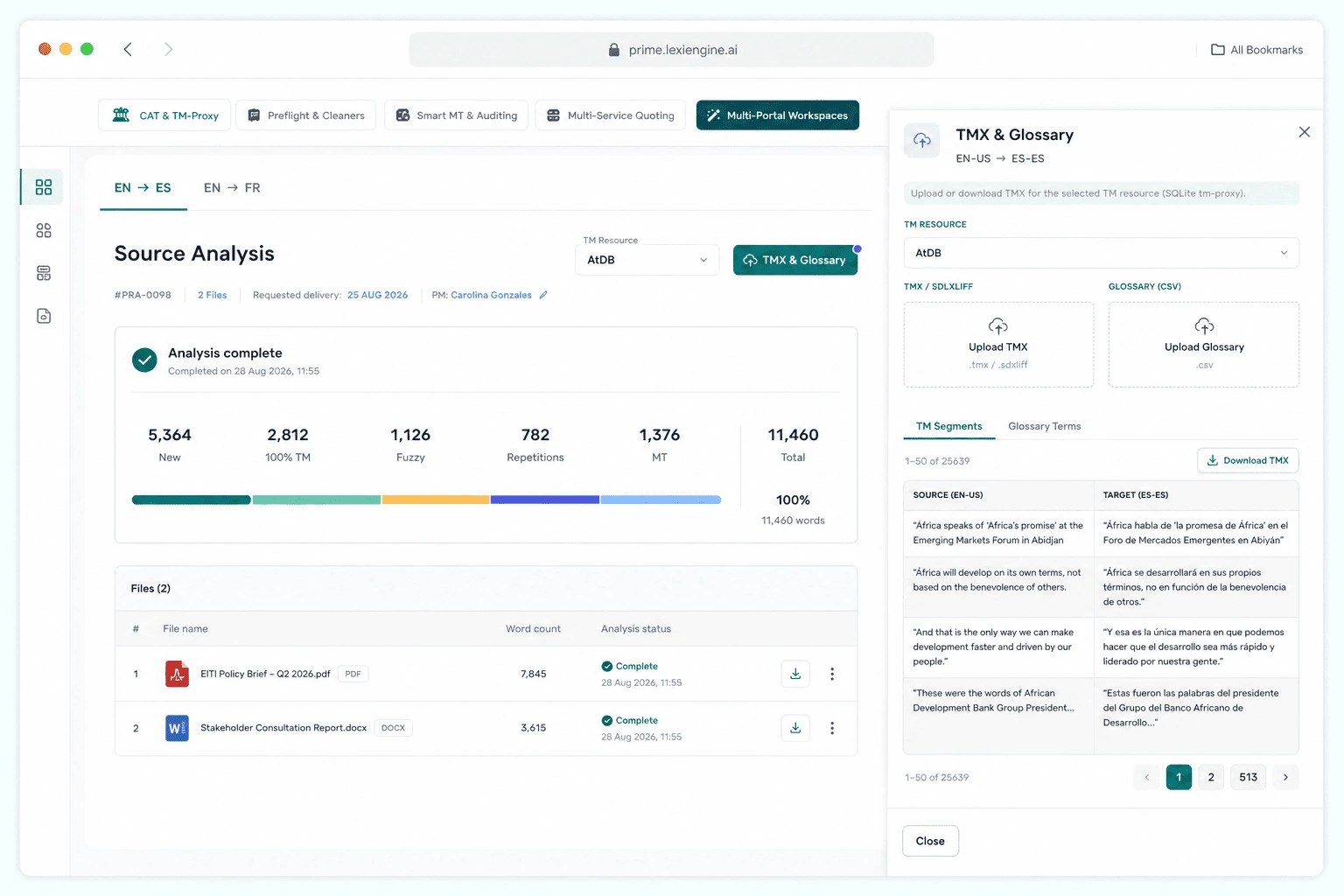
Task: Expand TM RESOURCE AtDB dropdown in side panel
Action: pos(1101,253)
